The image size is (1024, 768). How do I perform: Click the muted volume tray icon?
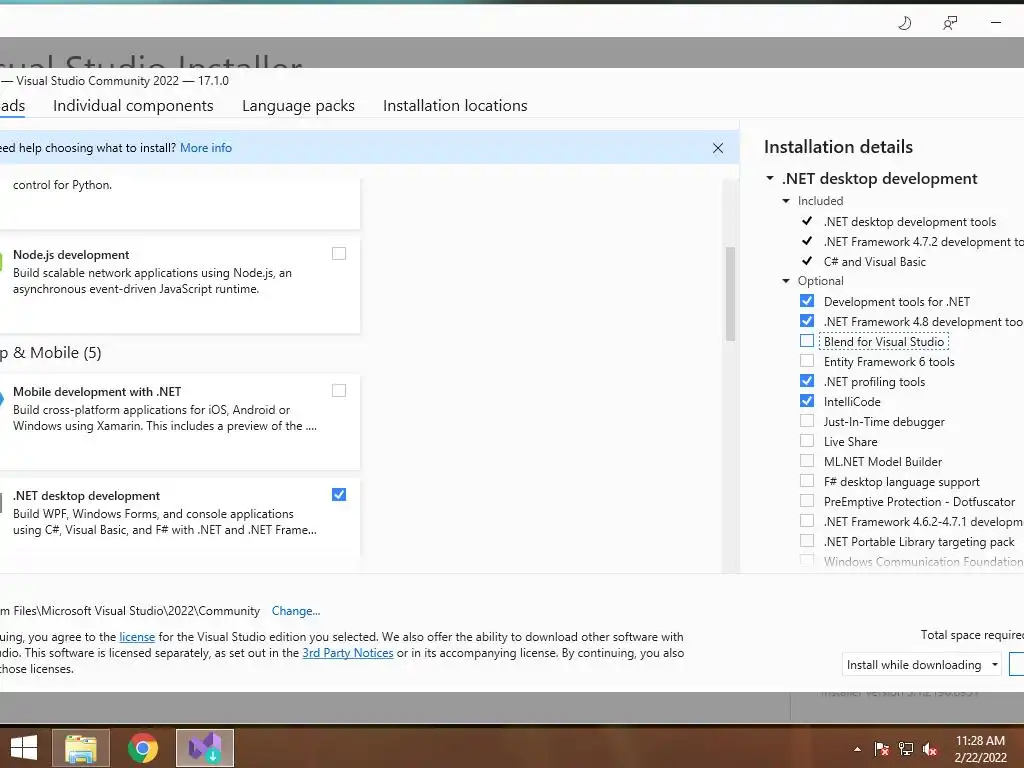(931, 749)
